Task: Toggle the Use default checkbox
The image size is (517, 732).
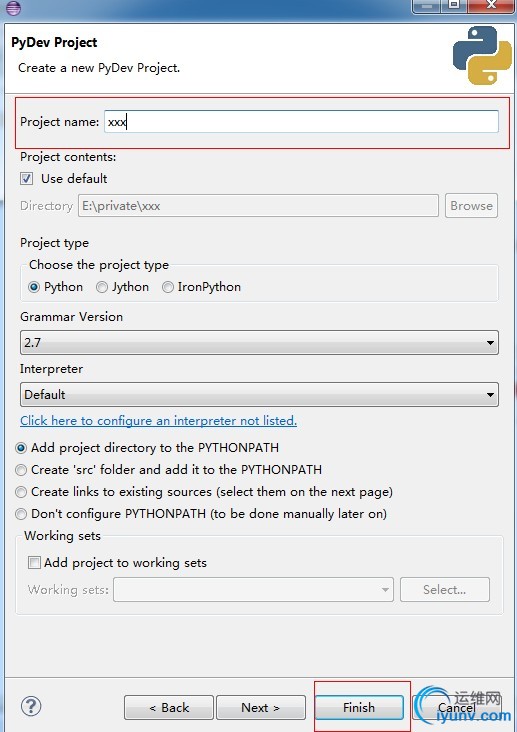Action: [x=27, y=178]
